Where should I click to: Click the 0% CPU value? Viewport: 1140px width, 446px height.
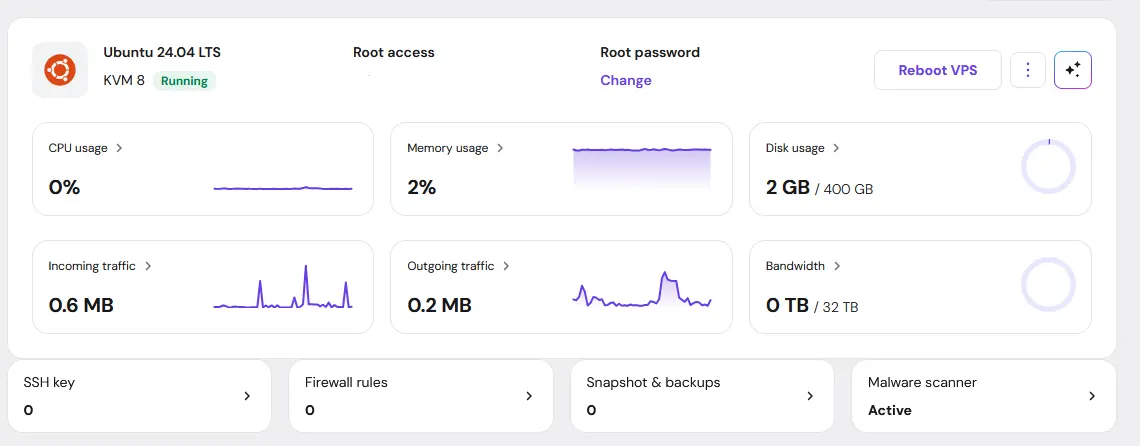click(64, 188)
